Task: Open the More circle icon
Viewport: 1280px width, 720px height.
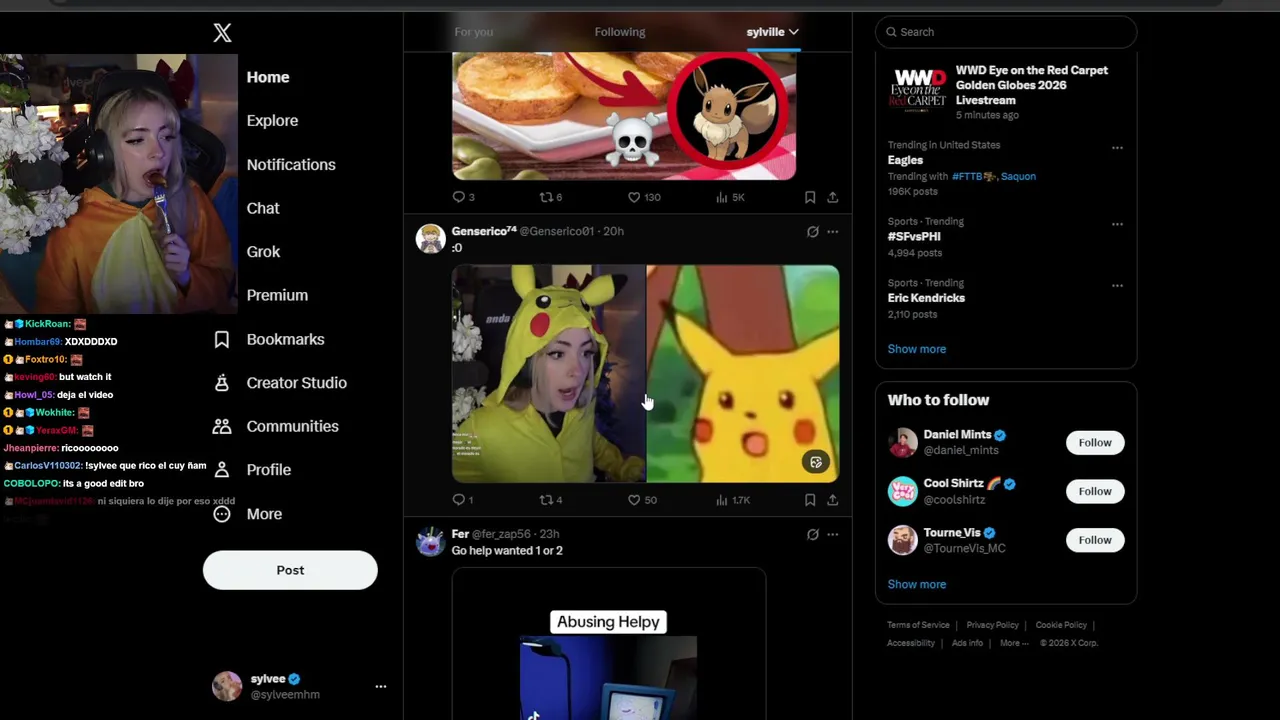Action: pos(222,514)
